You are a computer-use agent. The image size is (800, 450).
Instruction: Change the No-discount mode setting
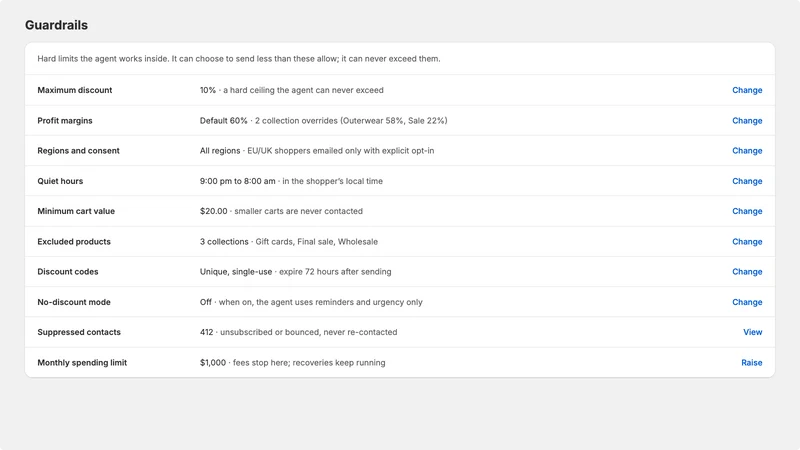coord(747,302)
